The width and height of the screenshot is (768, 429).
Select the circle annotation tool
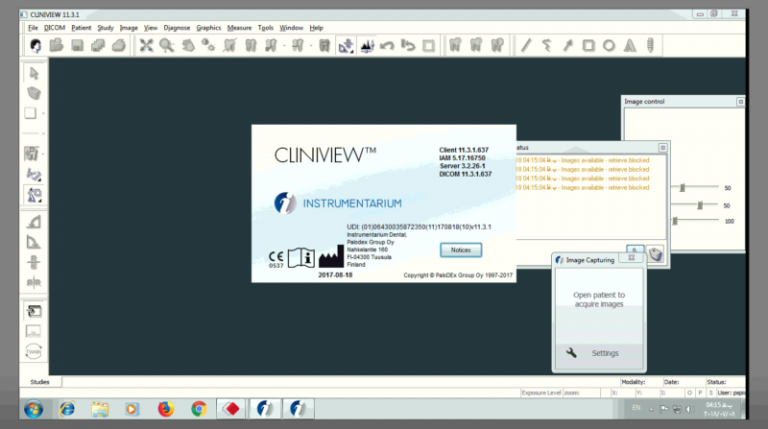pos(609,45)
